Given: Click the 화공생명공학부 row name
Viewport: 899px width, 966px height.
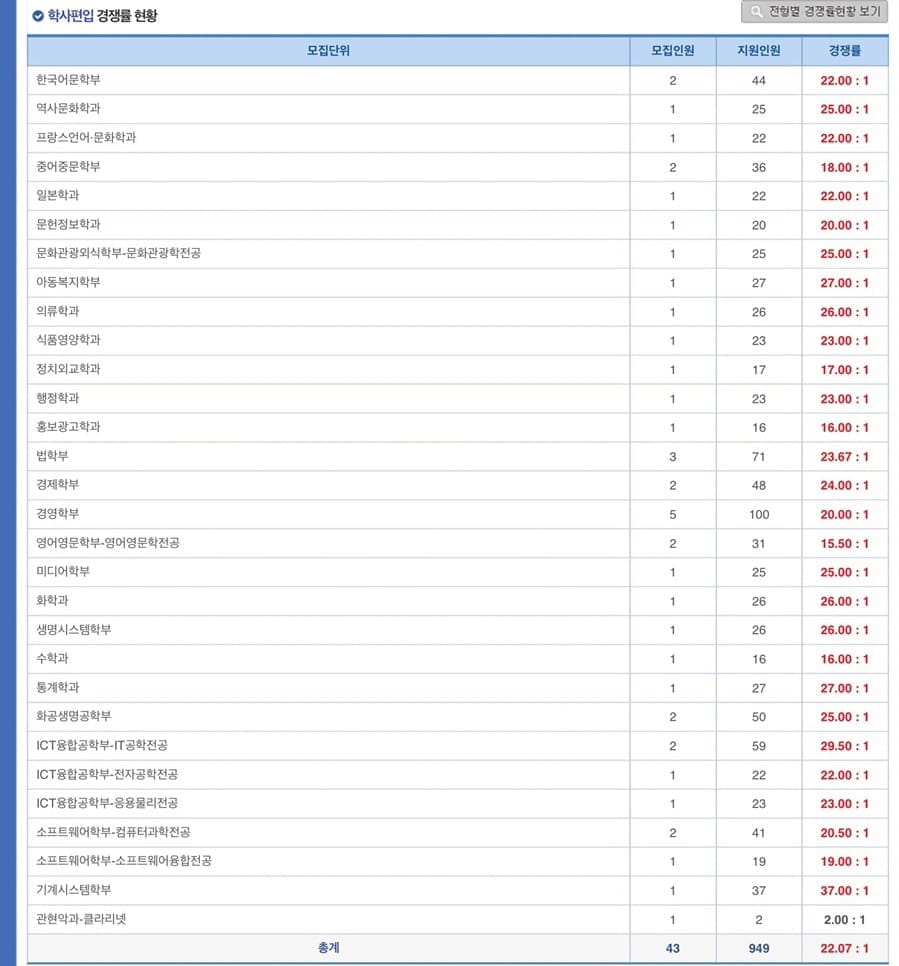Looking at the screenshot, I should [73, 716].
